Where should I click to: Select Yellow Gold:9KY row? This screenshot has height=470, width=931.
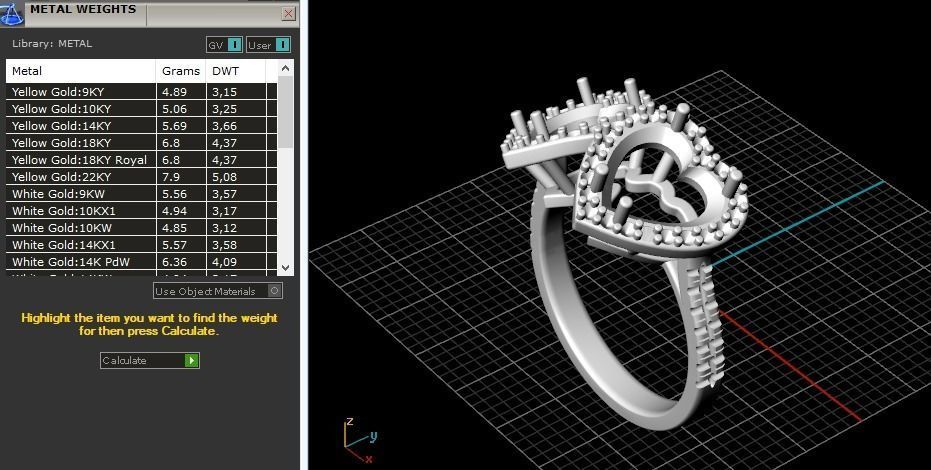click(141, 92)
